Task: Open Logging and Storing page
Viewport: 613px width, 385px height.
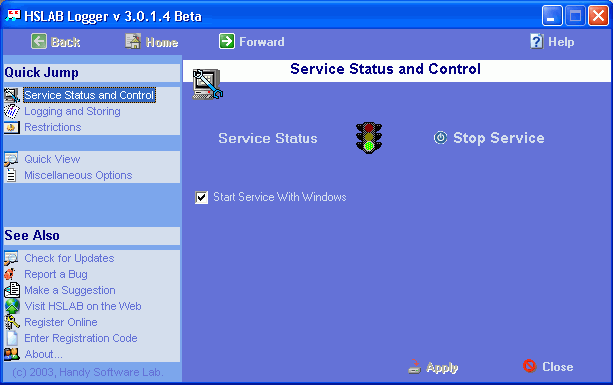Action: (x=72, y=111)
